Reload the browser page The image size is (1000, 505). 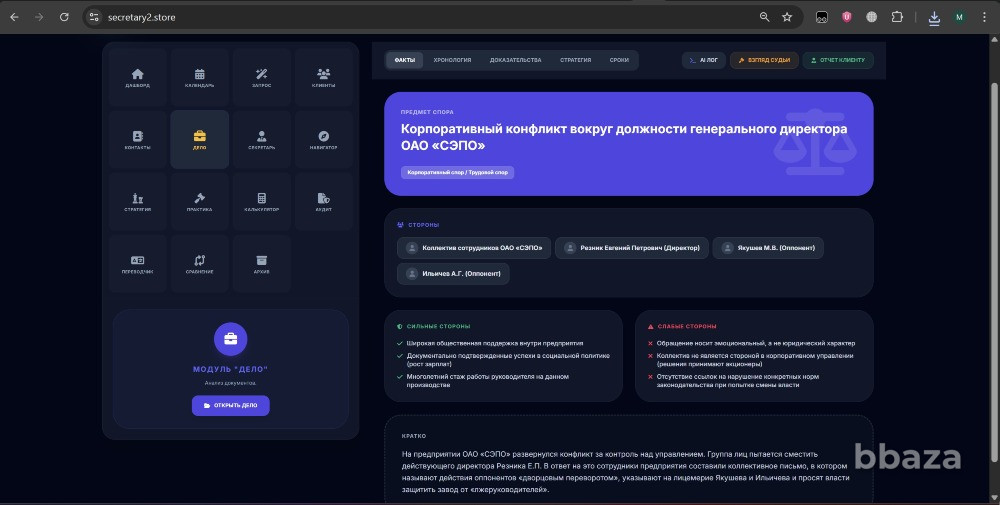tap(64, 17)
